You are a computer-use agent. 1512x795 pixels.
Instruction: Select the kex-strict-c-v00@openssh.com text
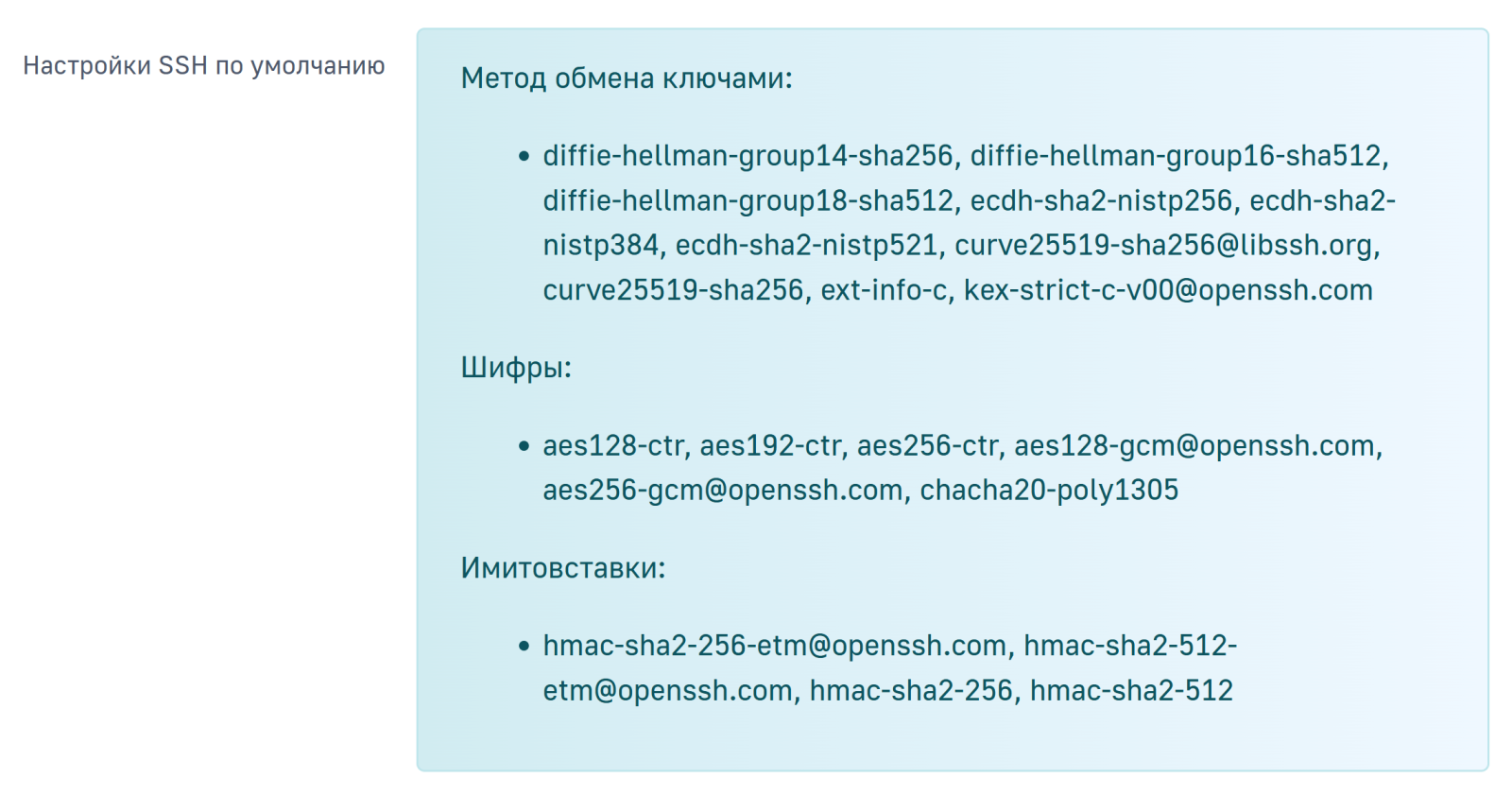coord(1167,290)
